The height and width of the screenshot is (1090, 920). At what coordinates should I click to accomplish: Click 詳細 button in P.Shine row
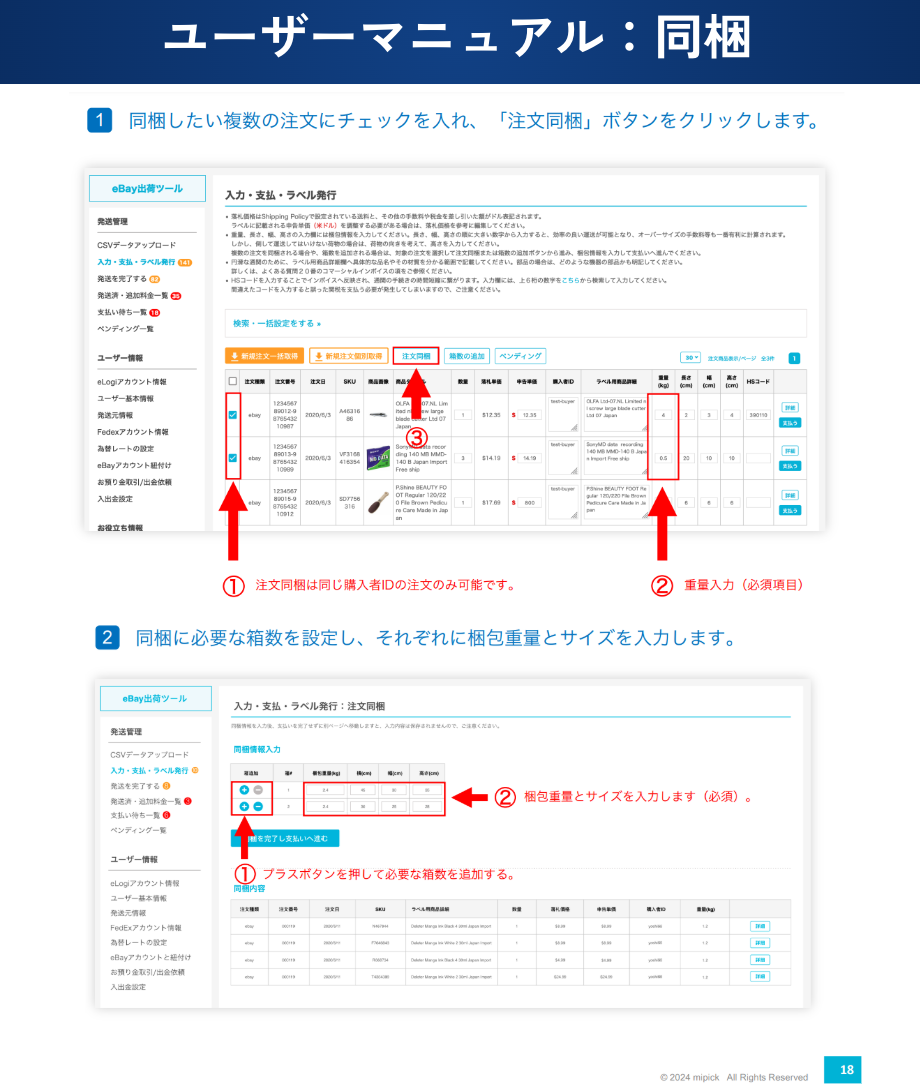click(x=790, y=496)
